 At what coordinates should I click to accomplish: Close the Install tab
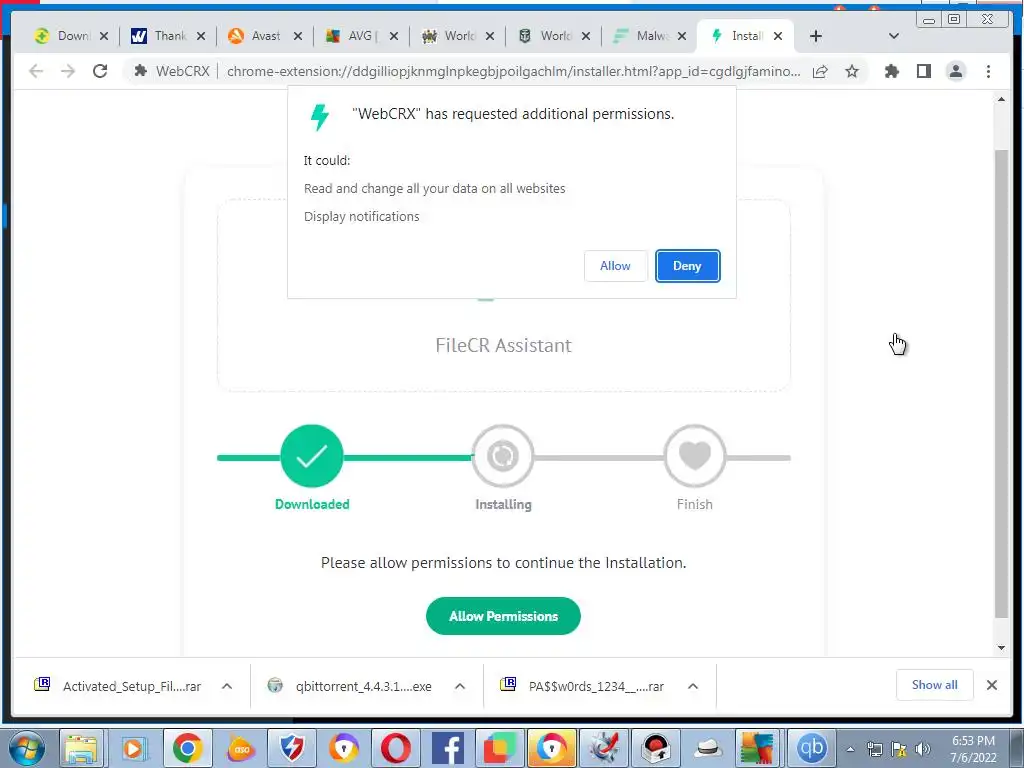point(778,36)
